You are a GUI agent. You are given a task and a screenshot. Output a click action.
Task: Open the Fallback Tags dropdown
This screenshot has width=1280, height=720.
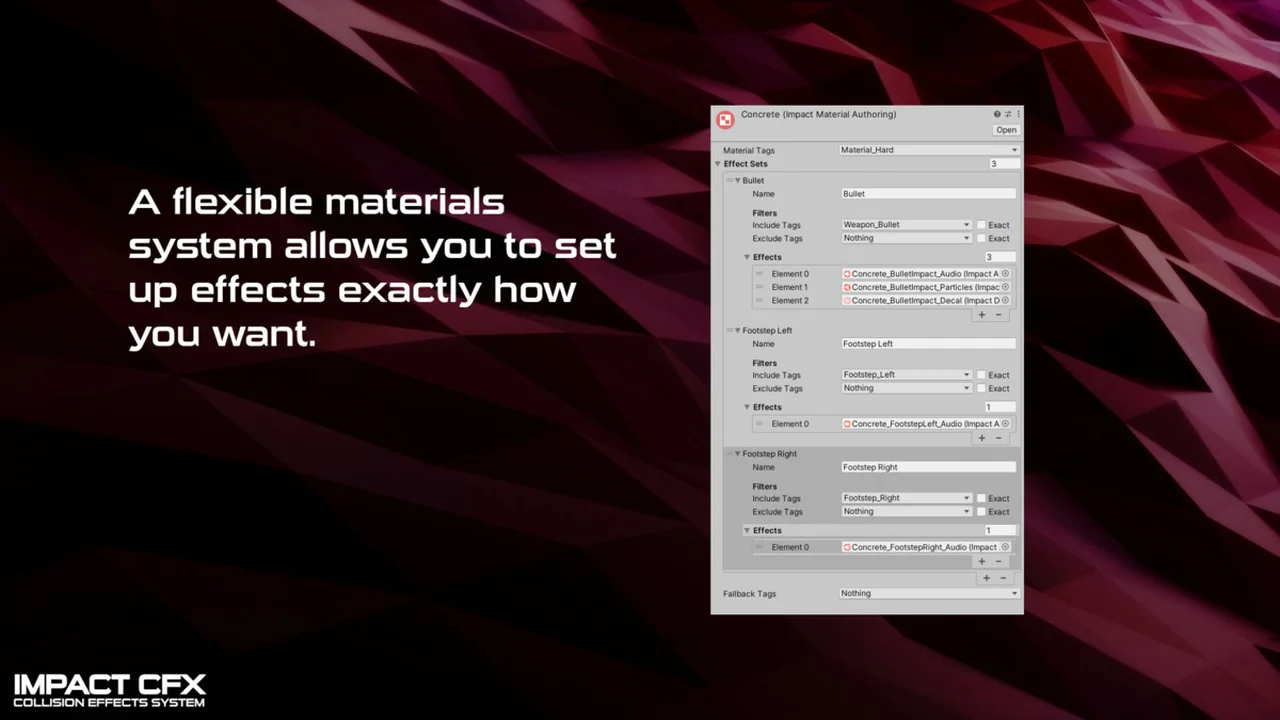928,593
